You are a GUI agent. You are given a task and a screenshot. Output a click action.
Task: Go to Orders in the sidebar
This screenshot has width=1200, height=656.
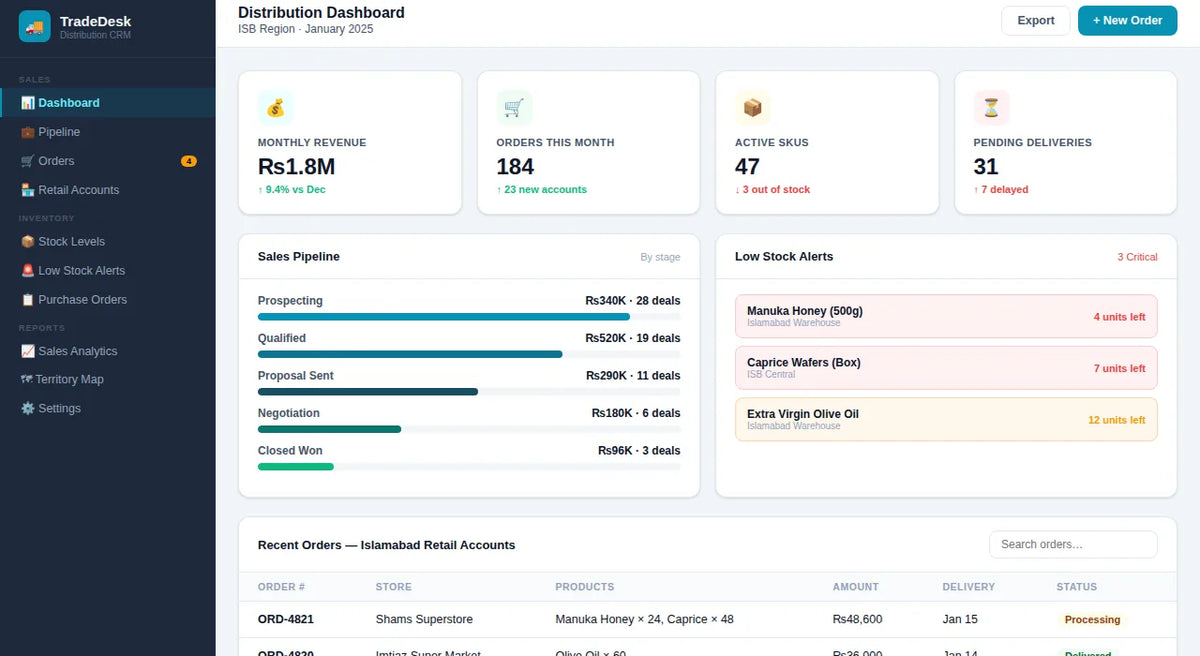coord(108,161)
